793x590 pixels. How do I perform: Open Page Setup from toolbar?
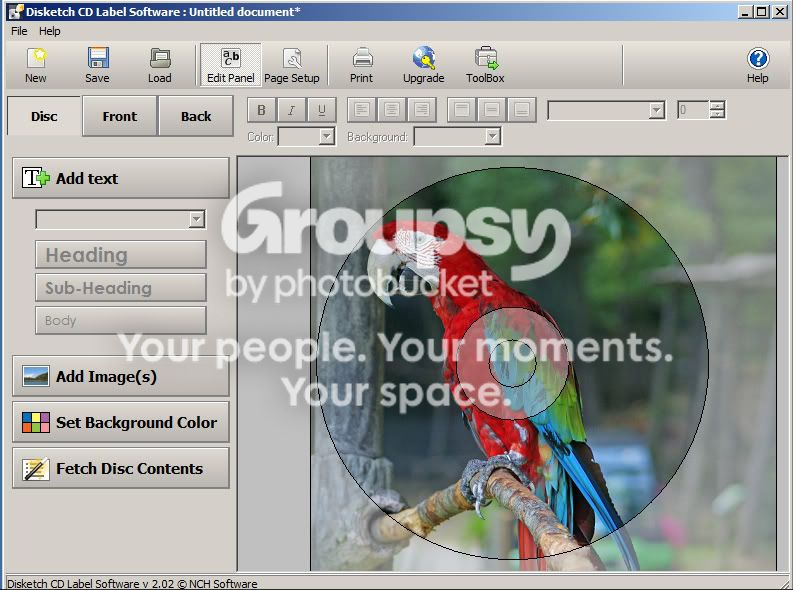point(292,65)
